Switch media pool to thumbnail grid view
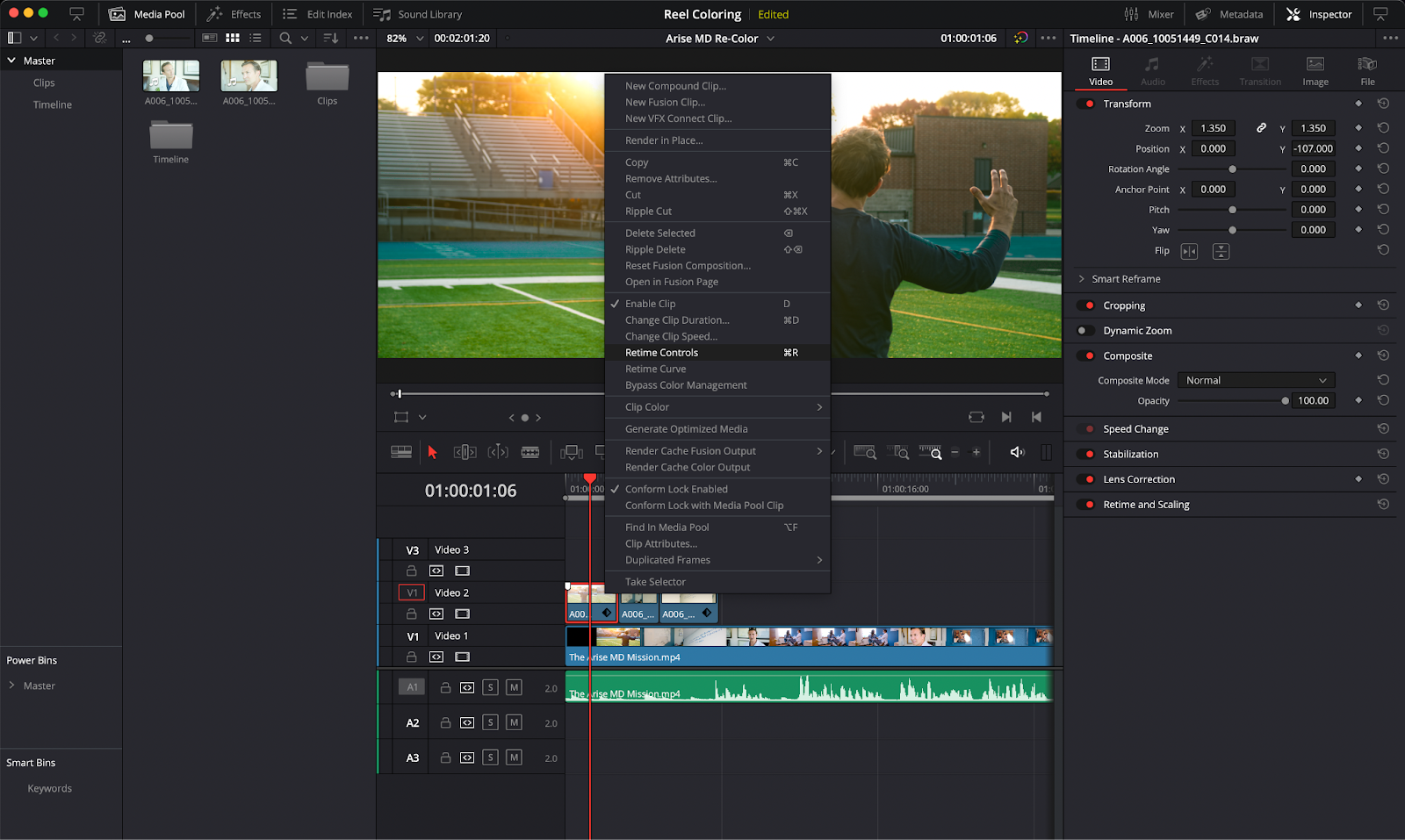Image resolution: width=1405 pixels, height=840 pixels. (233, 38)
